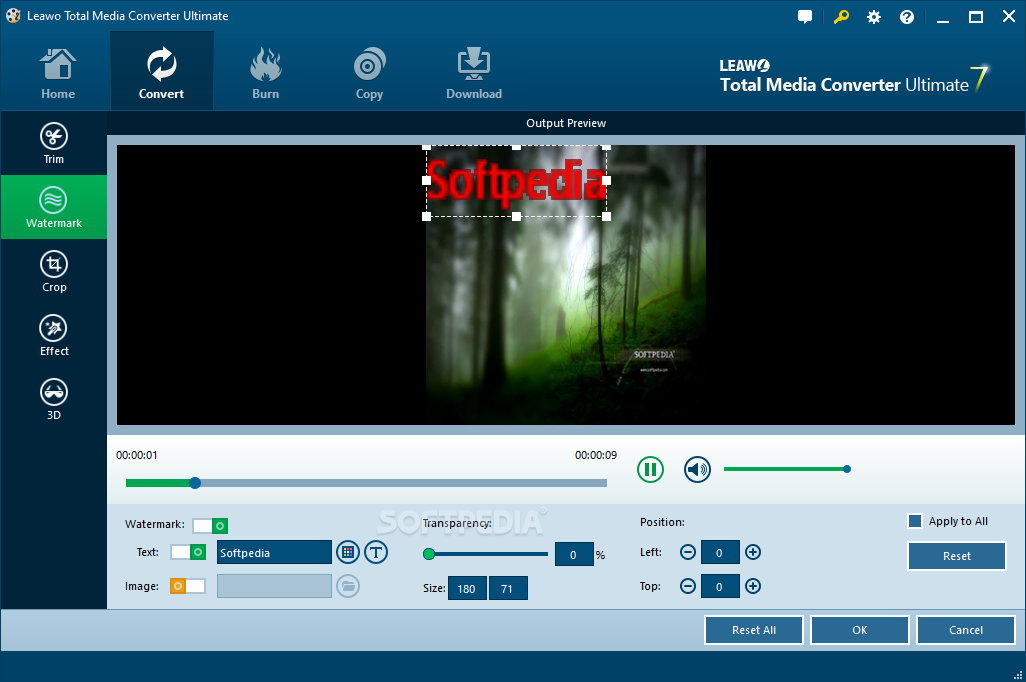Open the Effect tool in sidebar
The width and height of the screenshot is (1026, 682).
click(x=54, y=335)
